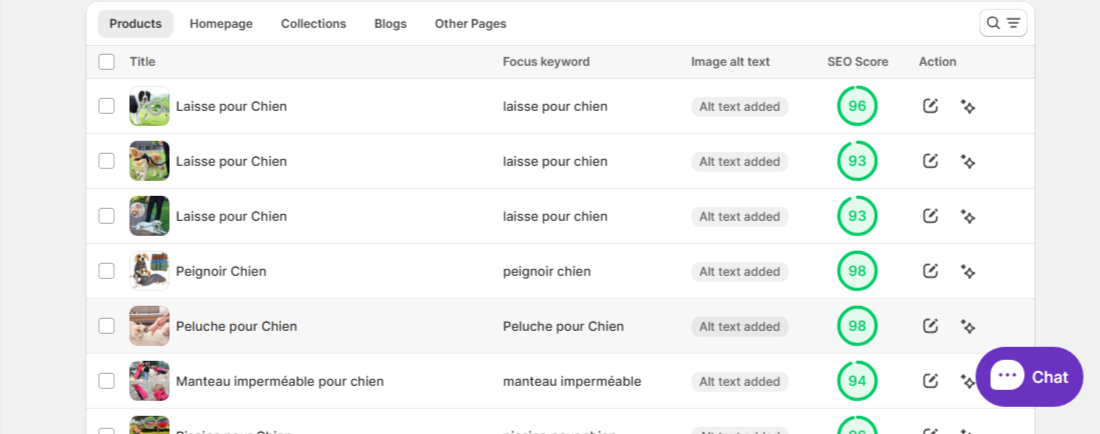This screenshot has height=434, width=1100.
Task: Select the Other Pages tab
Action: [470, 24]
